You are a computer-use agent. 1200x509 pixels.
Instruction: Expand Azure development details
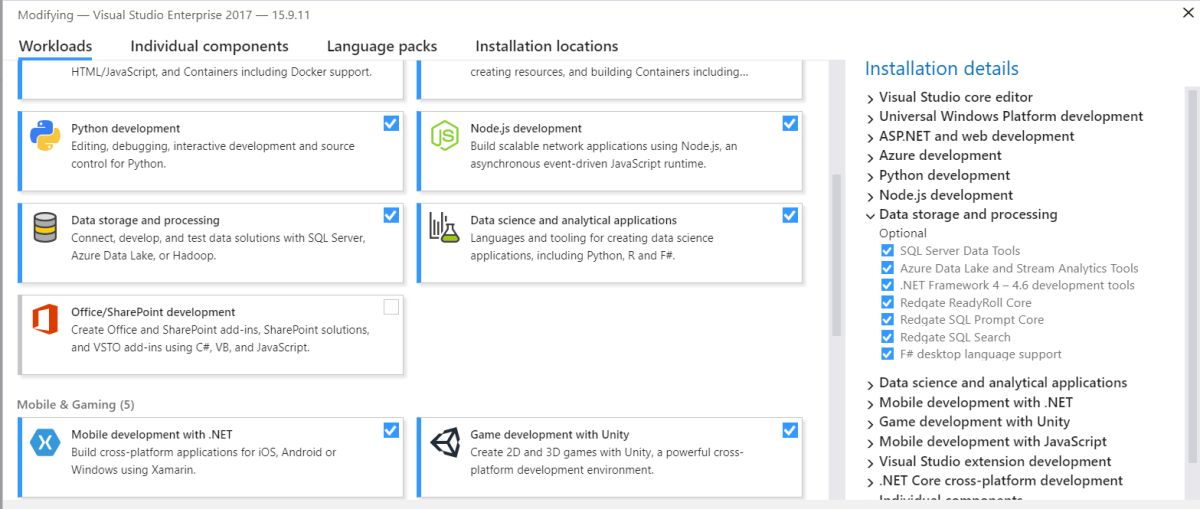pos(870,156)
